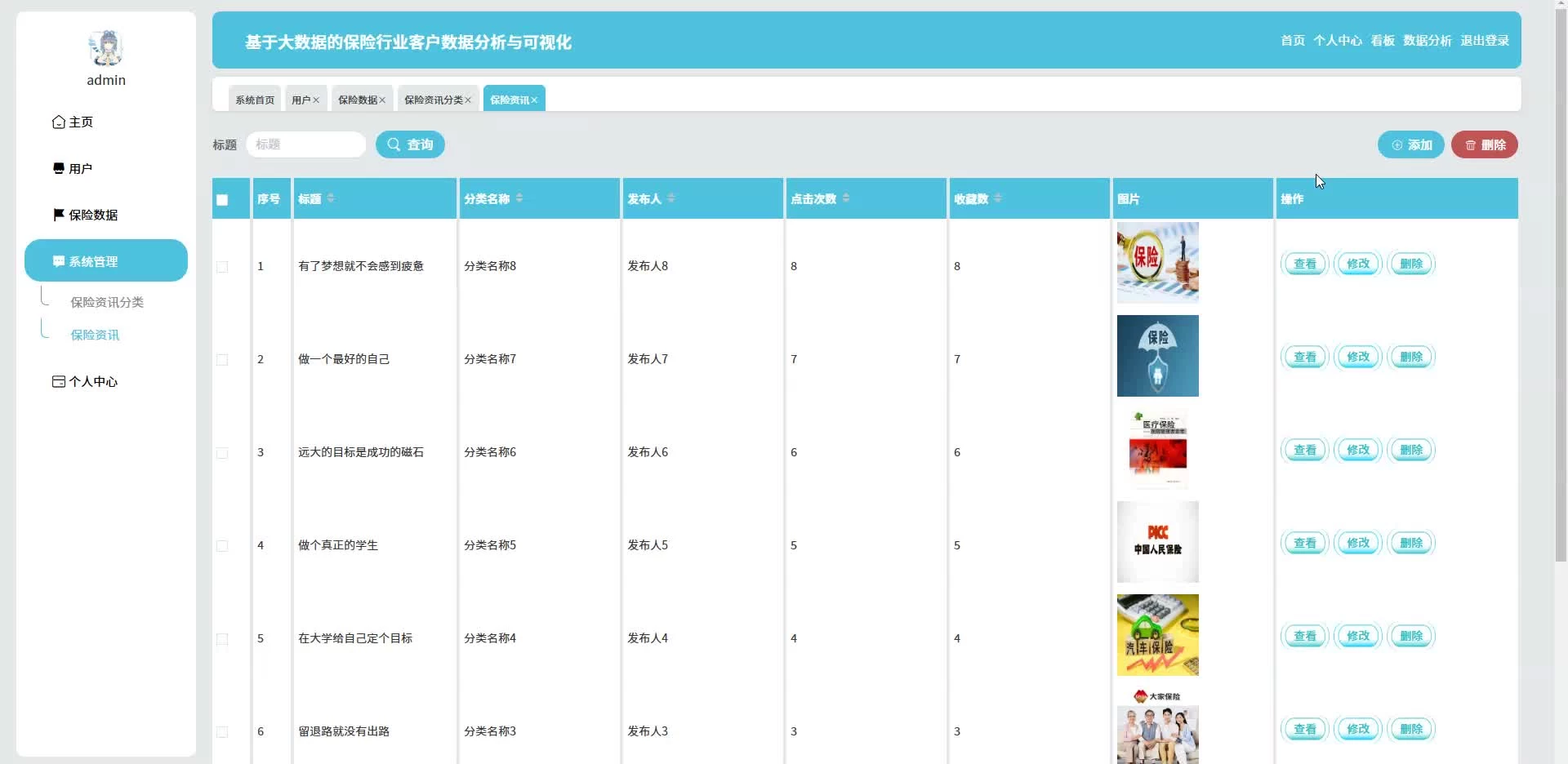Check the checkbox for row 4
This screenshot has height=764, width=1568.
click(x=222, y=546)
